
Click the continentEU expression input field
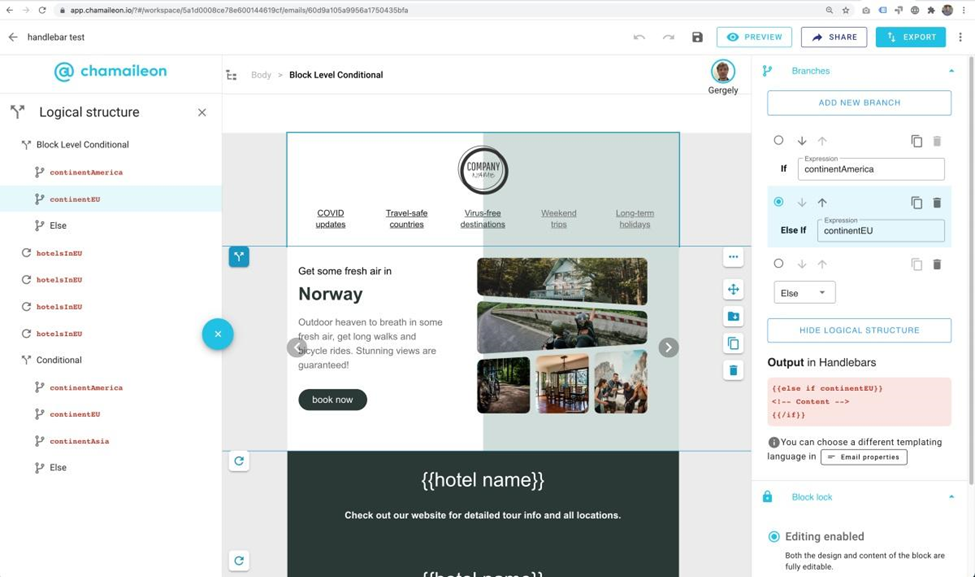pyautogui.click(x=880, y=231)
